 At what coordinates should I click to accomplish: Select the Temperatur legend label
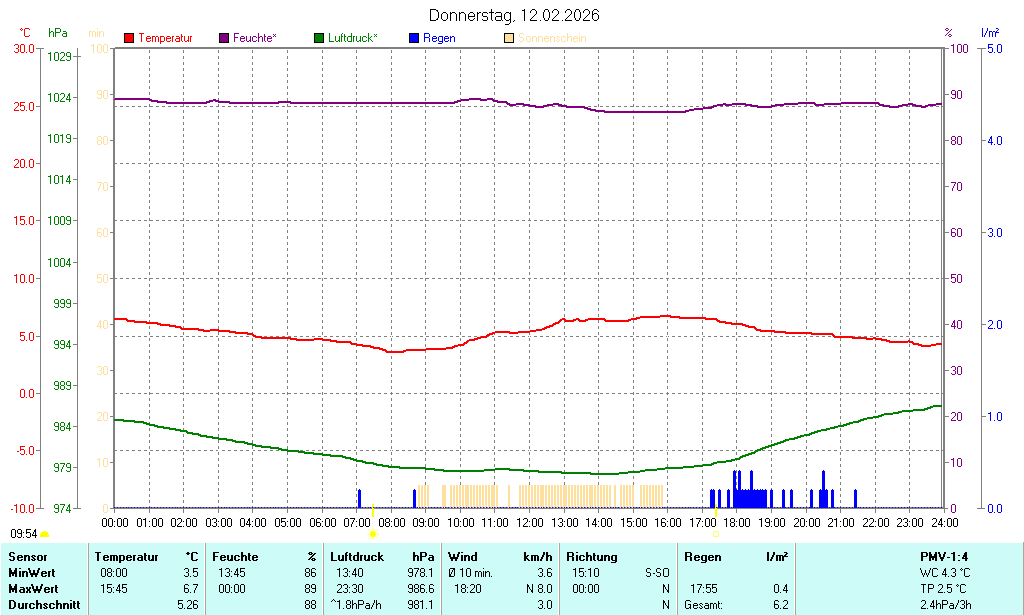(x=165, y=38)
